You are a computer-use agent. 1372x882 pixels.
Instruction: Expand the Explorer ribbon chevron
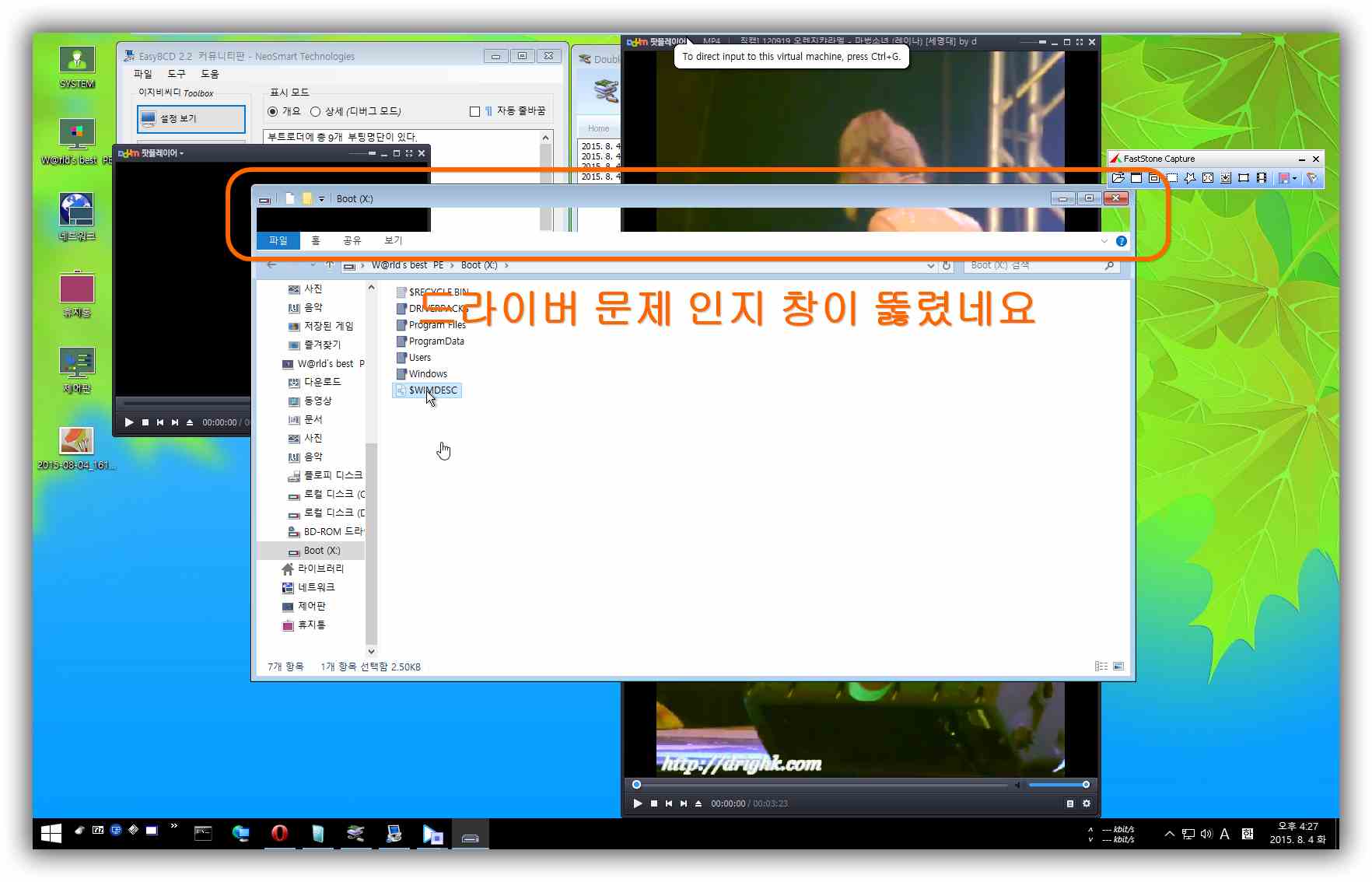[x=1104, y=241]
